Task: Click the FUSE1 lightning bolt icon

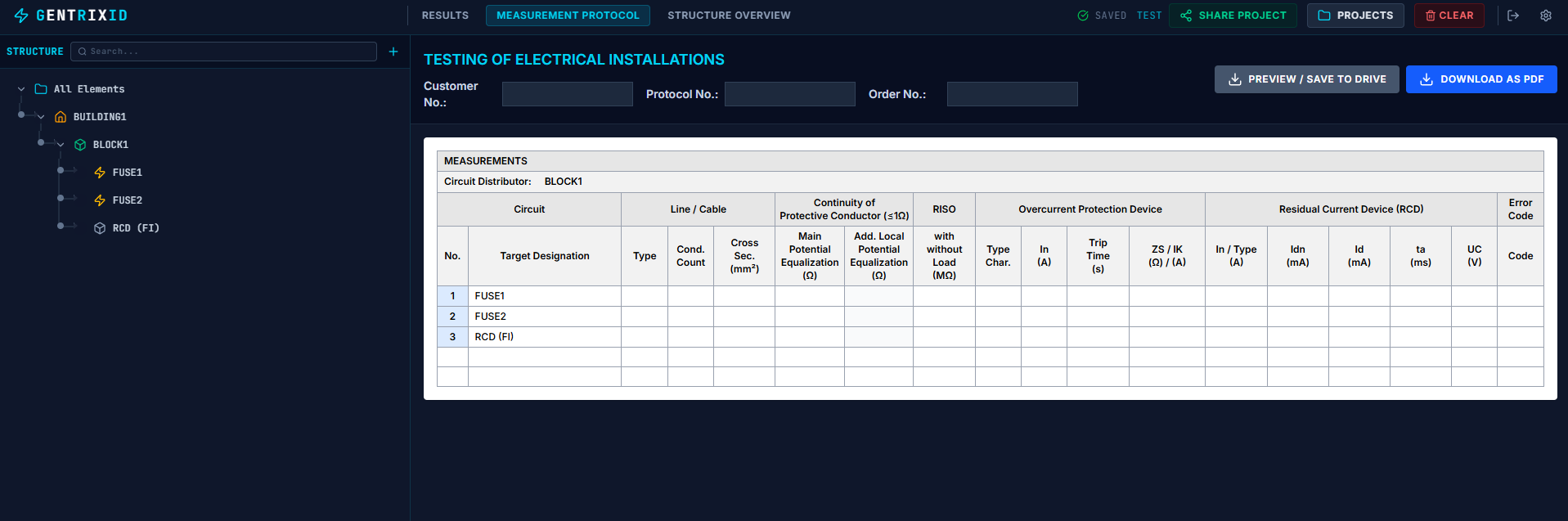Action: [100, 173]
